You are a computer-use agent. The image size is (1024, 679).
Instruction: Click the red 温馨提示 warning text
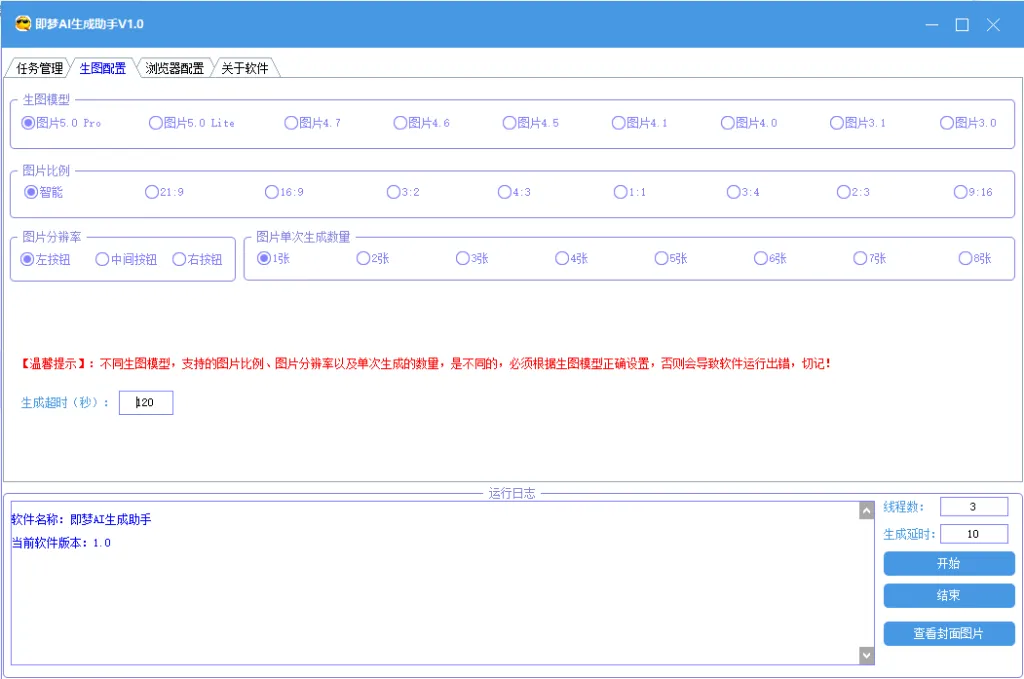point(426,364)
